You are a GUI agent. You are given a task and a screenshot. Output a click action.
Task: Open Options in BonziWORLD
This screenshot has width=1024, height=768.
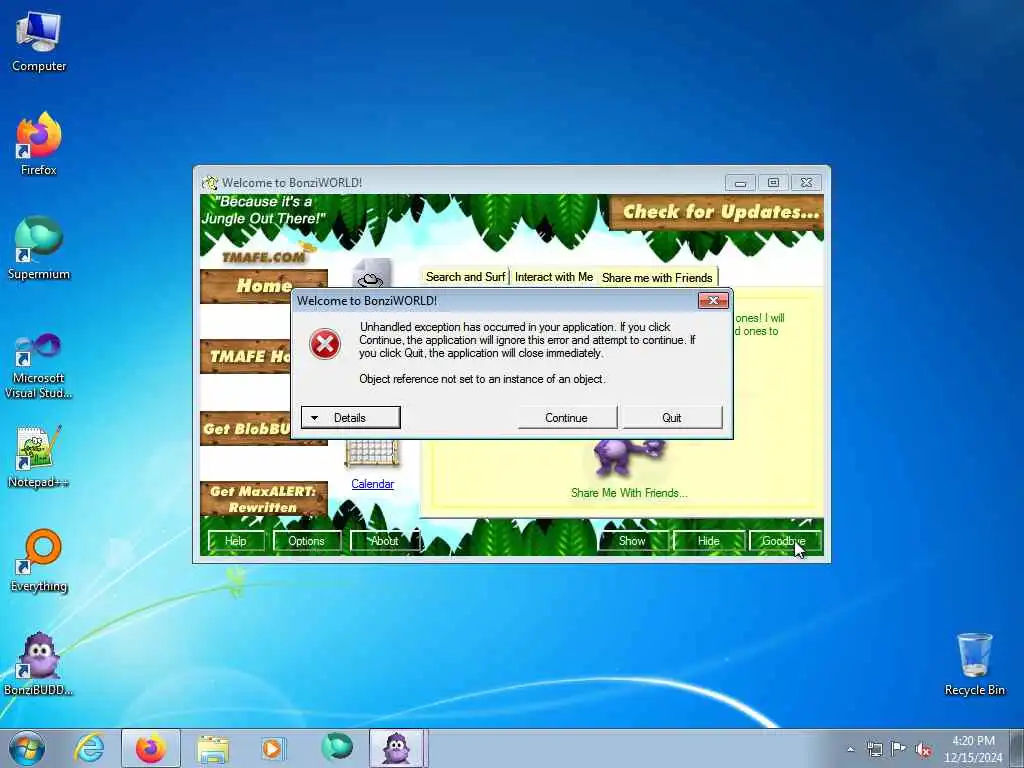pyautogui.click(x=306, y=541)
